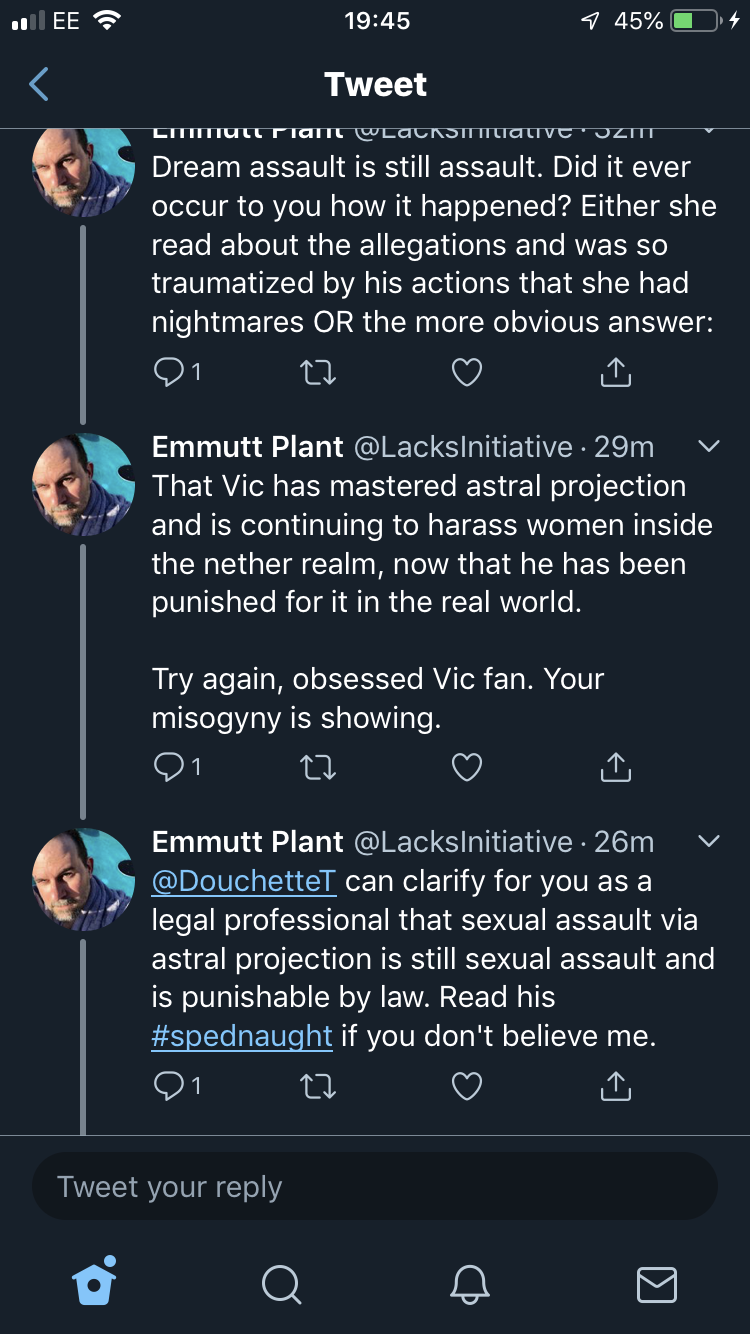Open the Notifications bell tab
This screenshot has width=750, height=1334.
(469, 1283)
